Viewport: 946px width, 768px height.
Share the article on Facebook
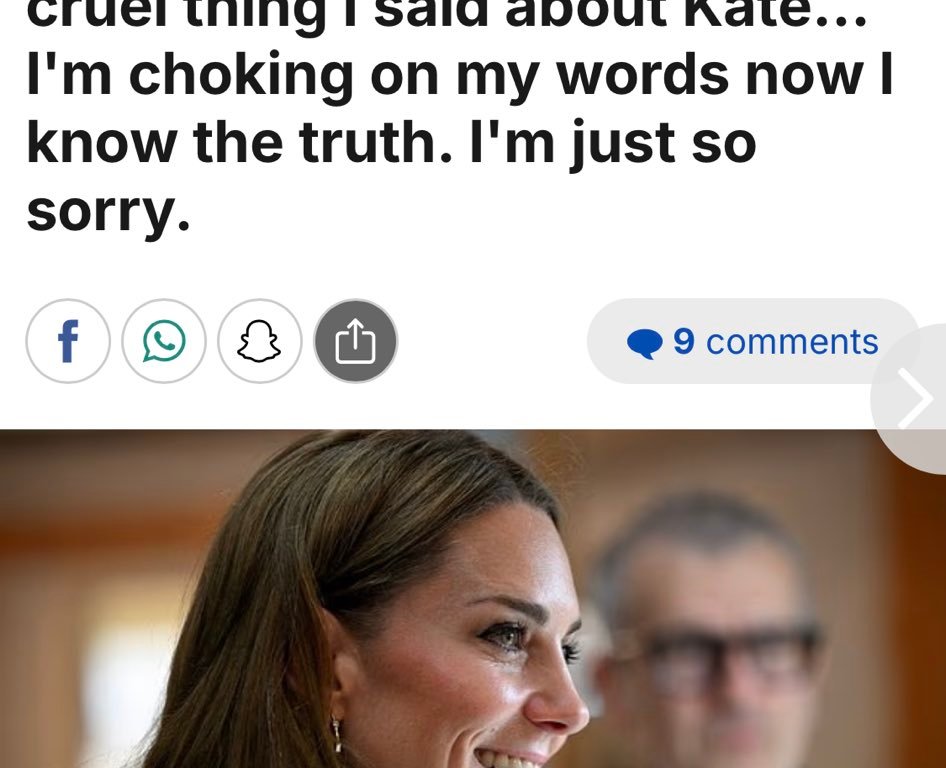tap(67, 342)
